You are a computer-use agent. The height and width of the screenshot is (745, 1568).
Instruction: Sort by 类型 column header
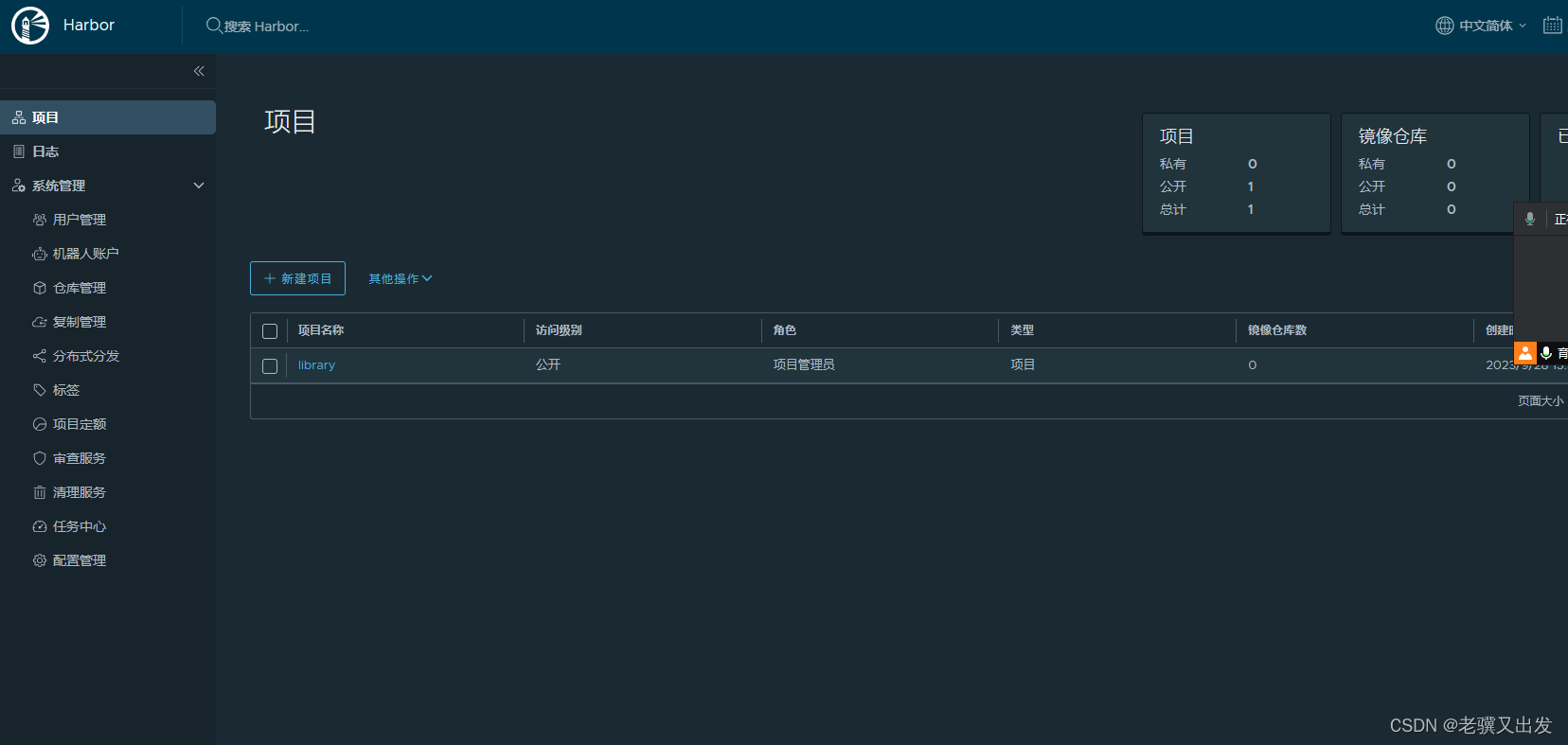[x=1022, y=330]
